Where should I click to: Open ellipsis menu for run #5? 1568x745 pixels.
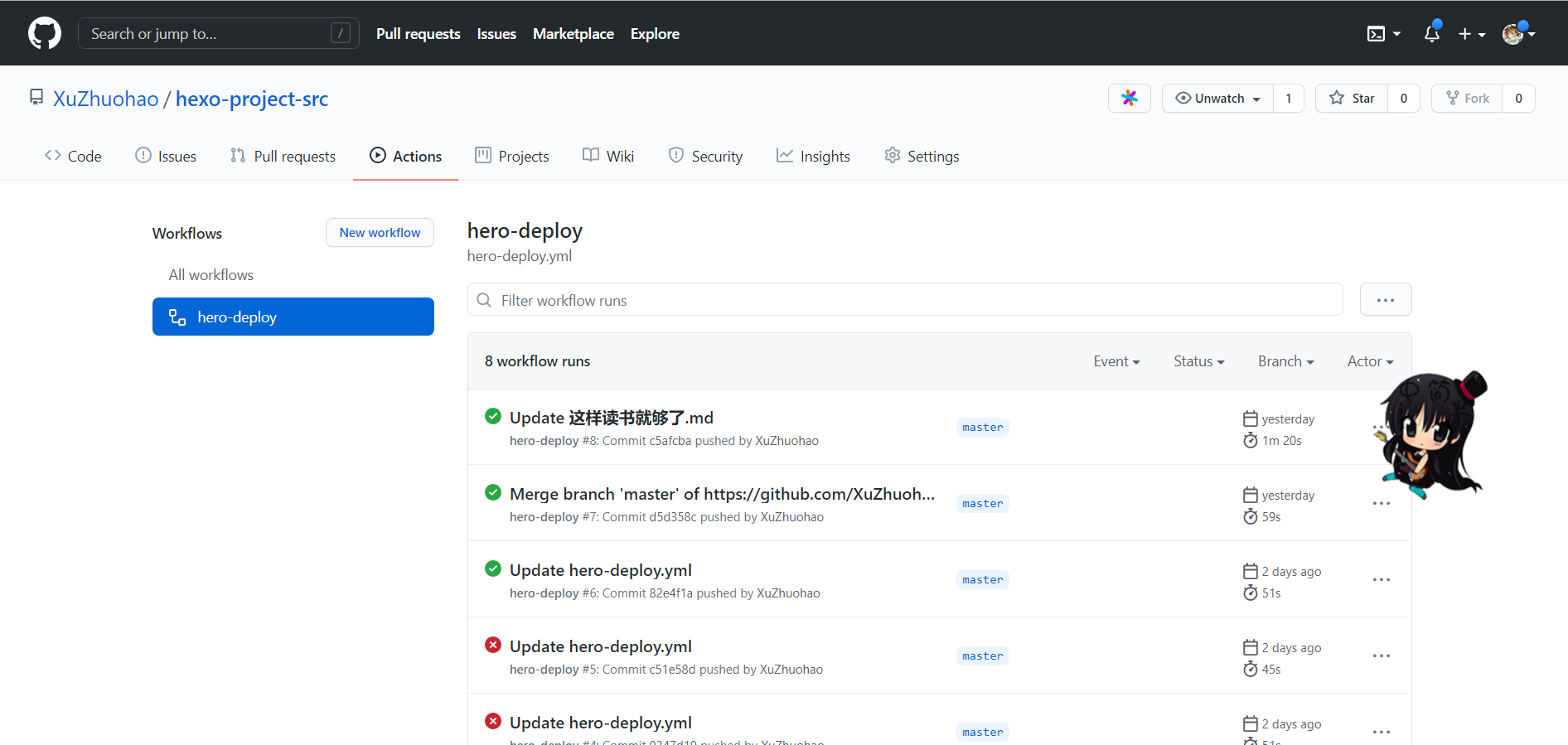[1382, 656]
